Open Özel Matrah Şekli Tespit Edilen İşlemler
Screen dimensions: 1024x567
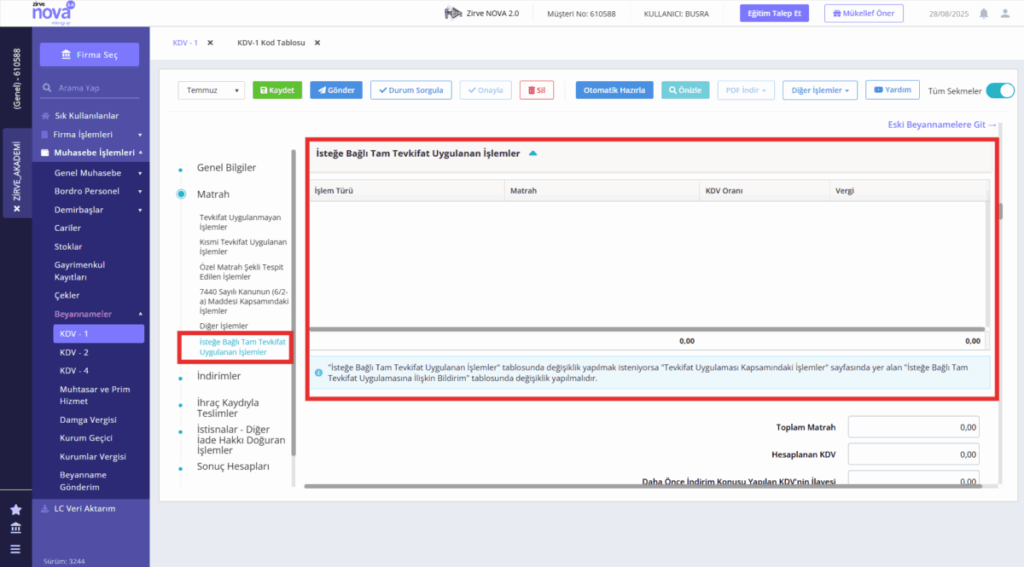click(241, 272)
